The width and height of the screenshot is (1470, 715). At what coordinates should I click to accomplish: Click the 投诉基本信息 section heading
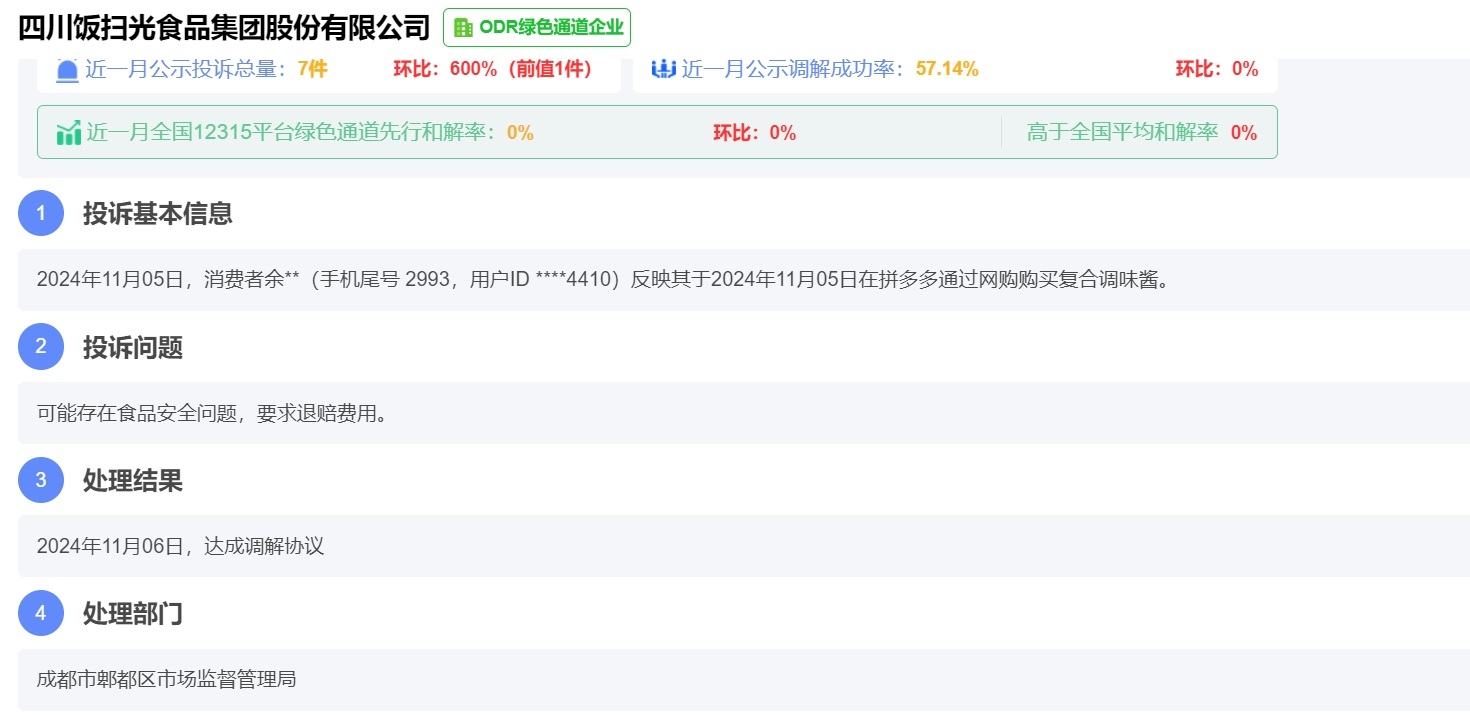click(158, 213)
